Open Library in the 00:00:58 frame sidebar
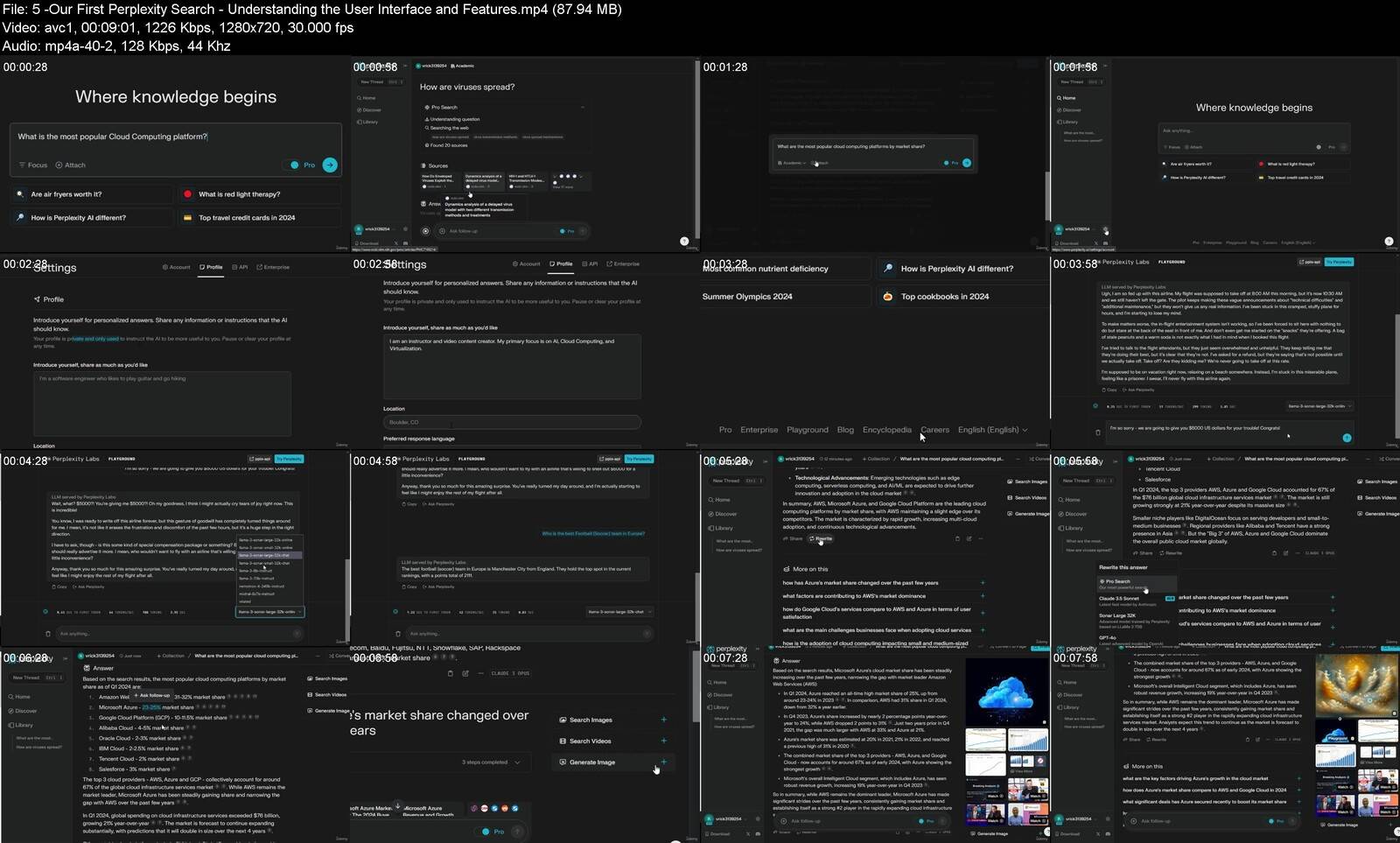Screen dimensions: 1400x843 [x=367, y=122]
